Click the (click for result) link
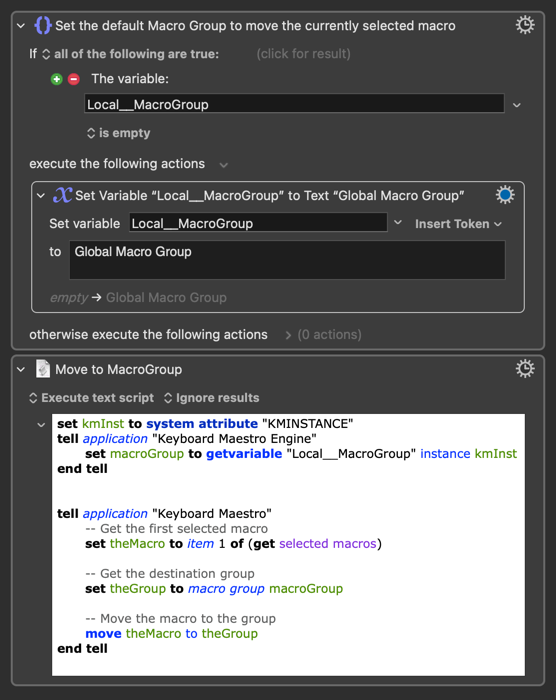Viewport: 556px width, 700px height. pyautogui.click(x=303, y=54)
